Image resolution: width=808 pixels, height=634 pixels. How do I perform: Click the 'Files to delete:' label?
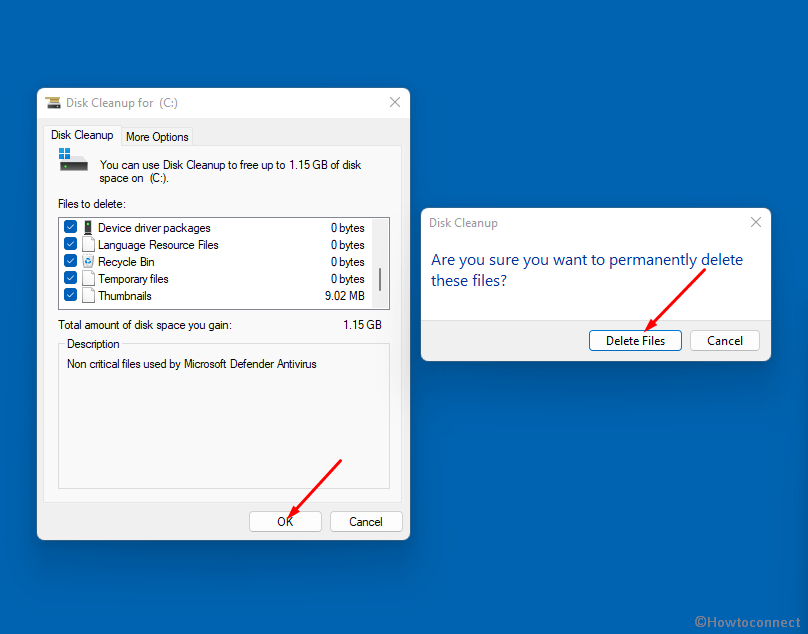click(92, 204)
